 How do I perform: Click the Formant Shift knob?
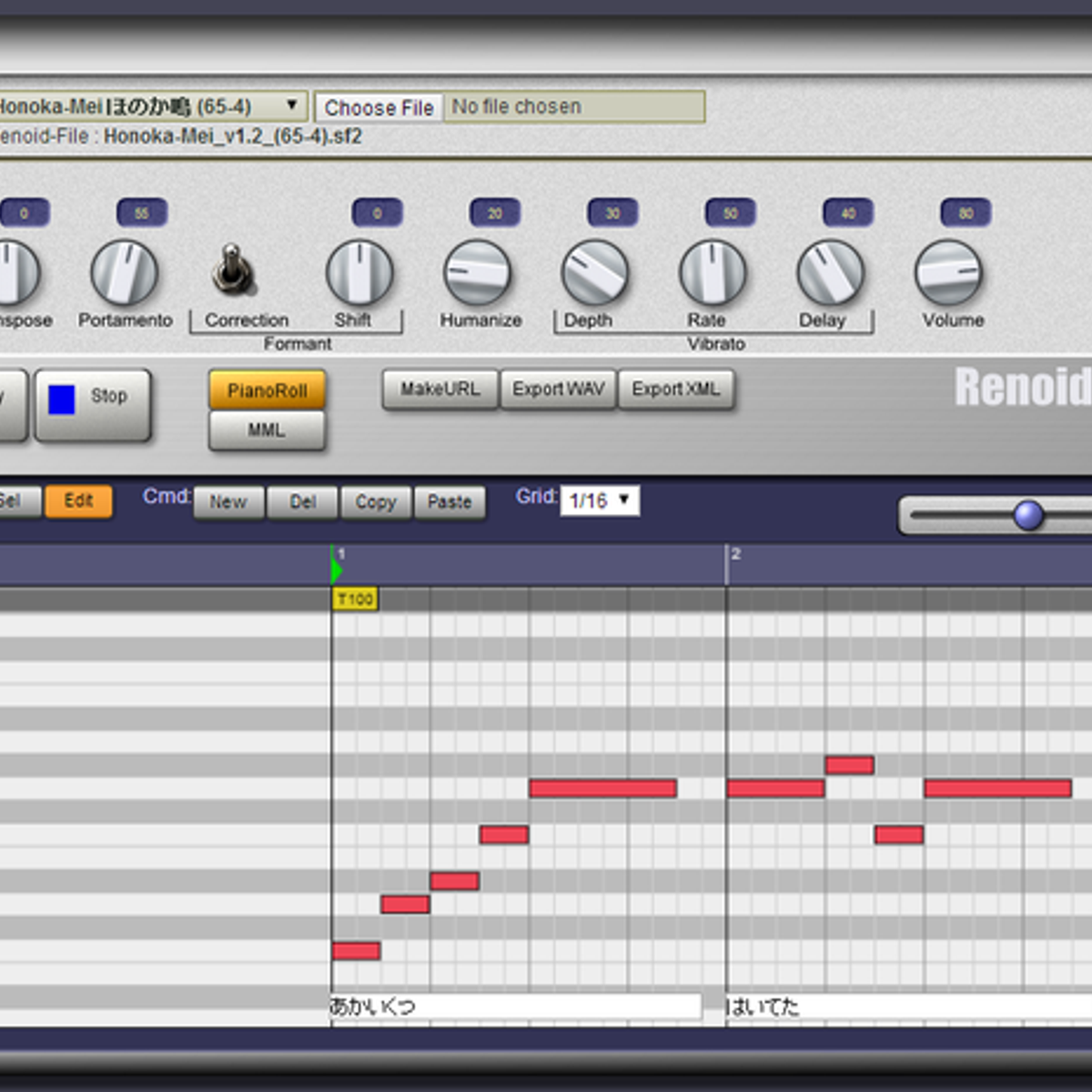coord(359,272)
